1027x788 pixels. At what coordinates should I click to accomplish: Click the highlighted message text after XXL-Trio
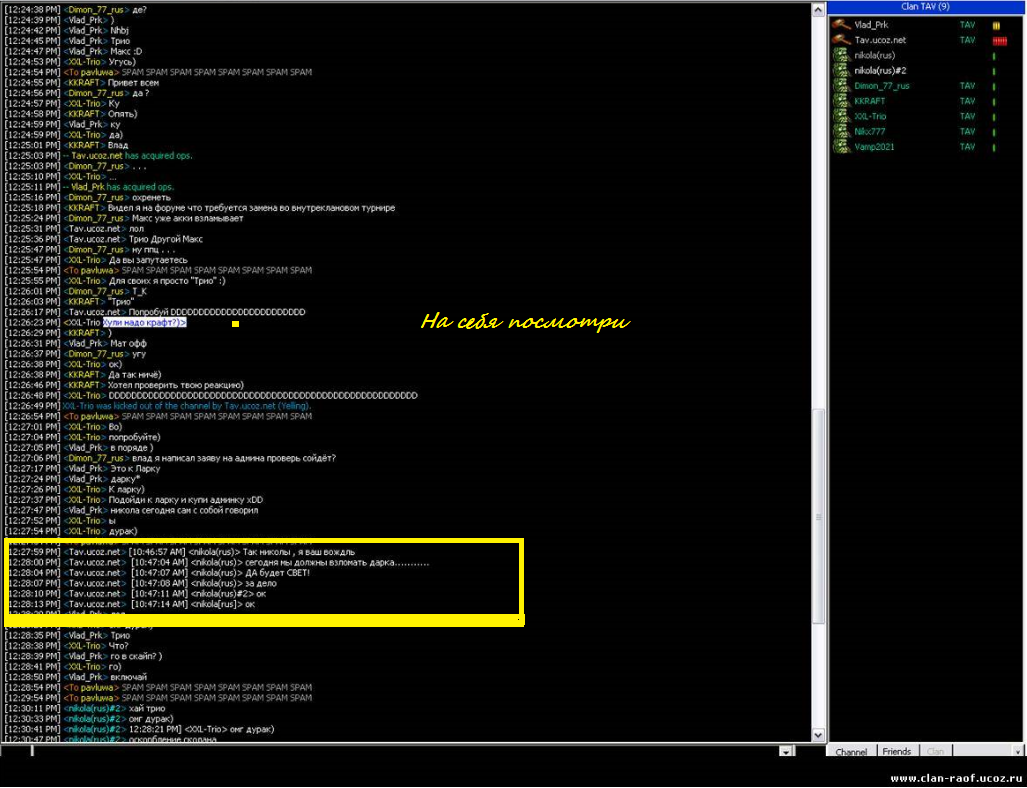point(146,322)
